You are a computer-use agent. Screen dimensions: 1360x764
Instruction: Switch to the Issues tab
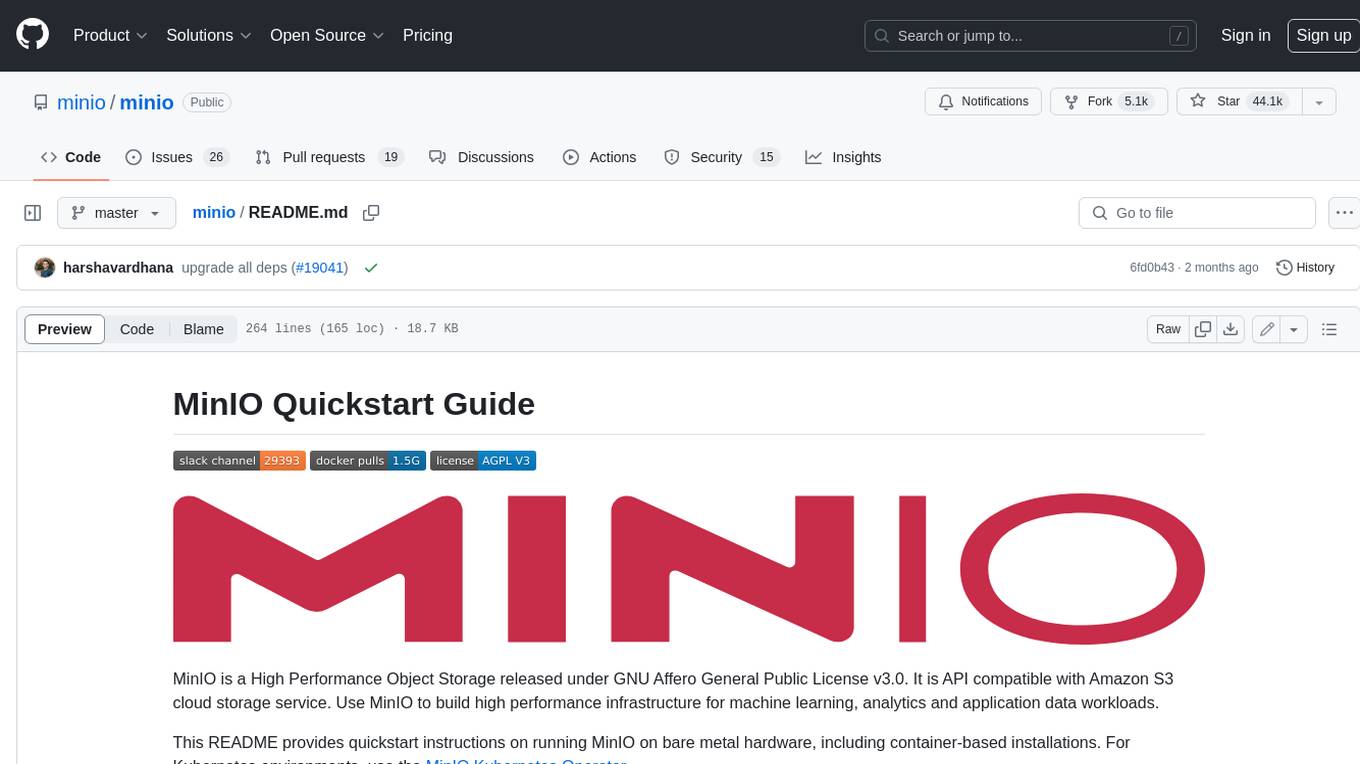tap(177, 157)
